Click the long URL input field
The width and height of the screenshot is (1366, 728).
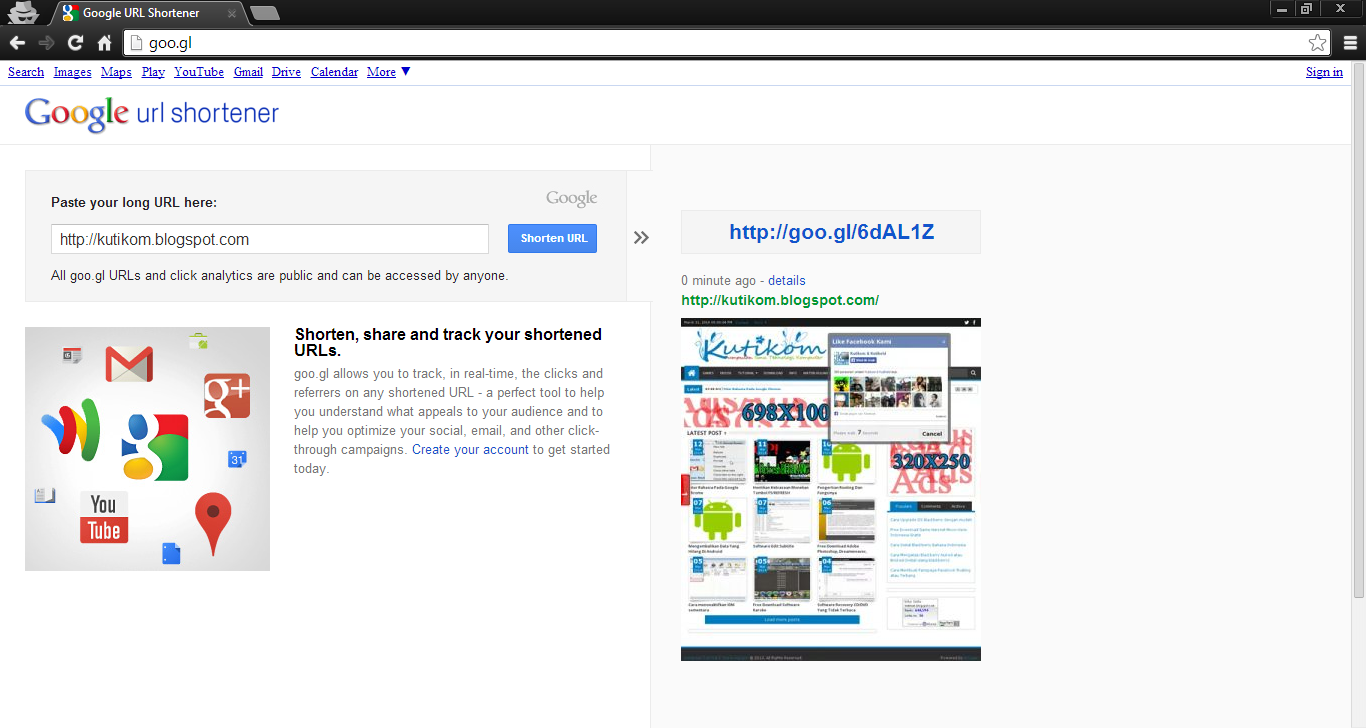point(270,239)
